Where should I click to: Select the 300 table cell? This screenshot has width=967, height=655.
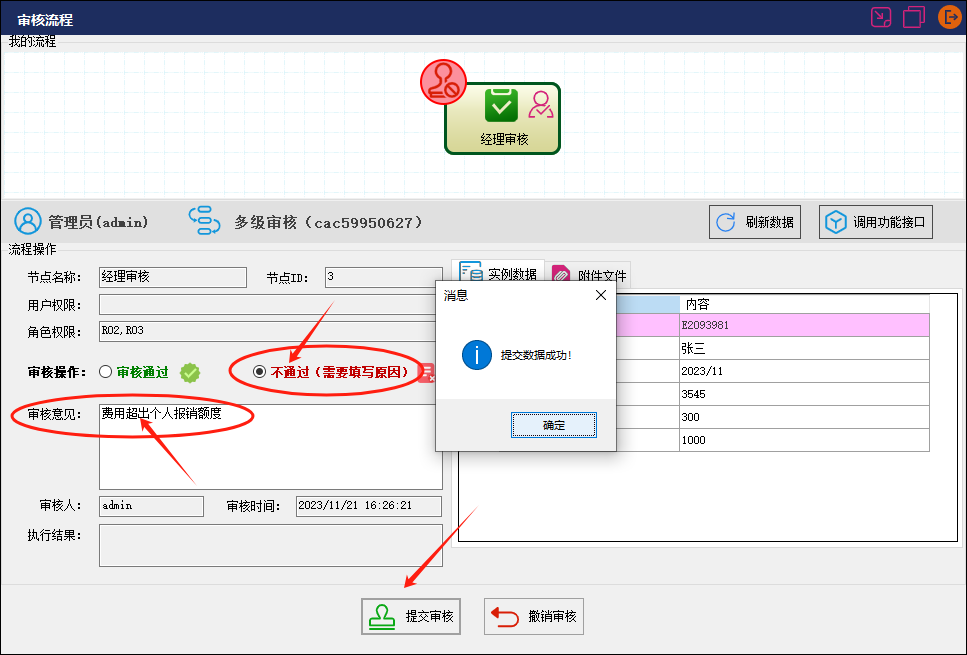click(x=804, y=417)
